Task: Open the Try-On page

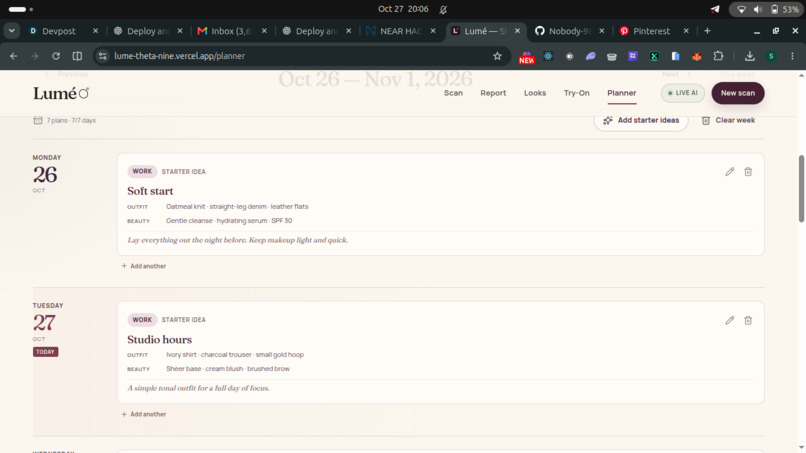Action: click(576, 93)
